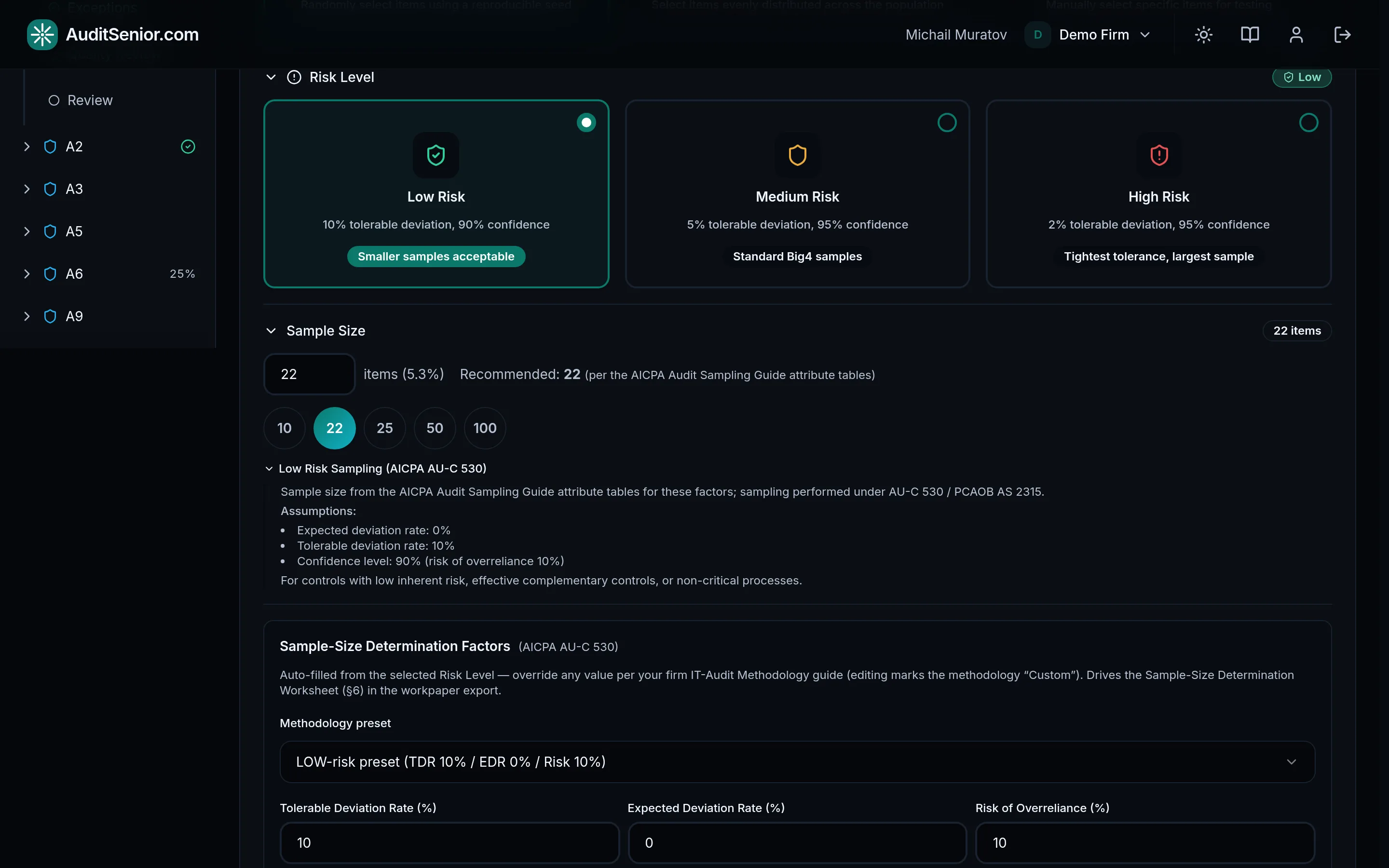Click the red High Risk shield icon
The image size is (1389, 868).
point(1159,155)
